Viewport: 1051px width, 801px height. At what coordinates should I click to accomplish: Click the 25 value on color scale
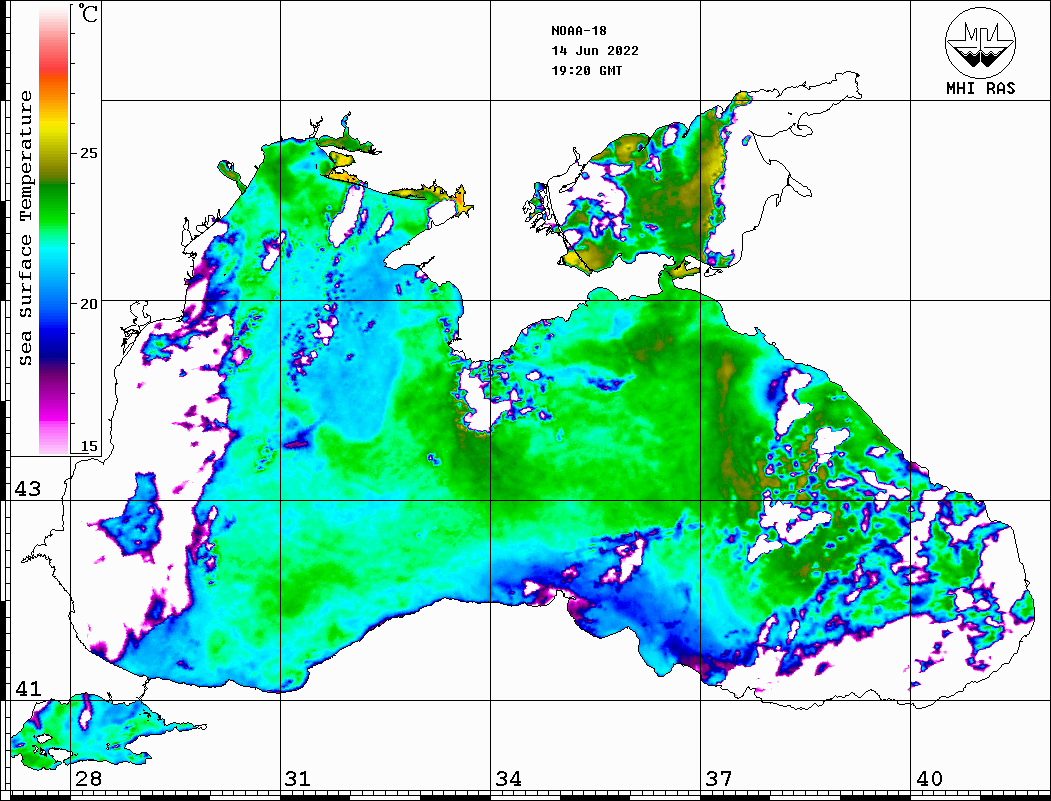pyautogui.click(x=88, y=153)
